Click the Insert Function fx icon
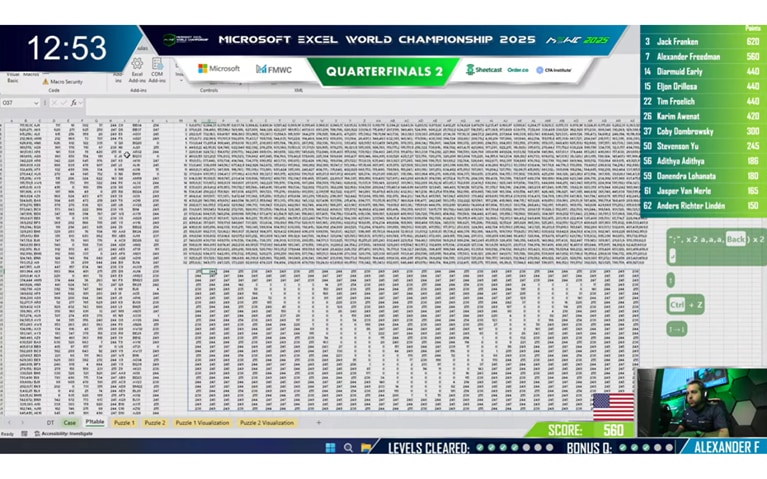This screenshot has height=479, width=767. point(74,103)
